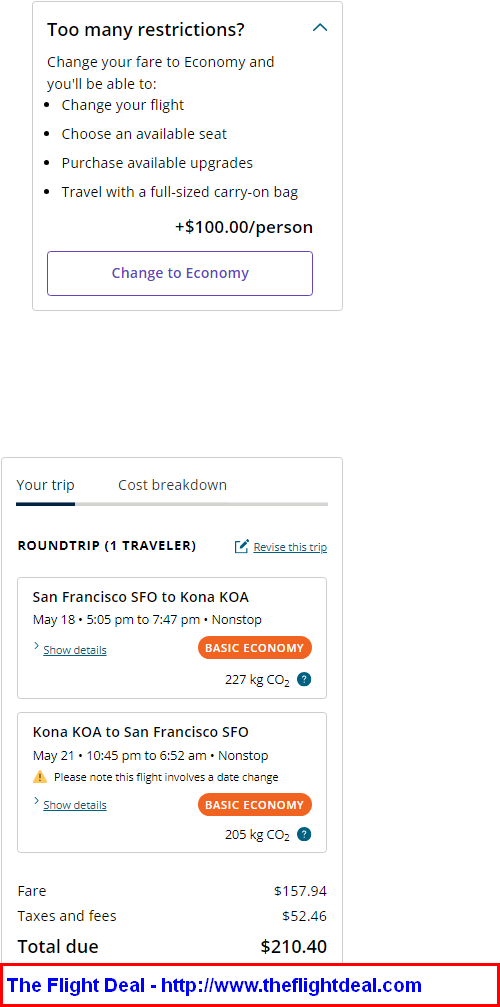Viewport: 500px width, 1007px height.
Task: Click Basic Economy badge on SFO to KOA
Action: pyautogui.click(x=255, y=648)
